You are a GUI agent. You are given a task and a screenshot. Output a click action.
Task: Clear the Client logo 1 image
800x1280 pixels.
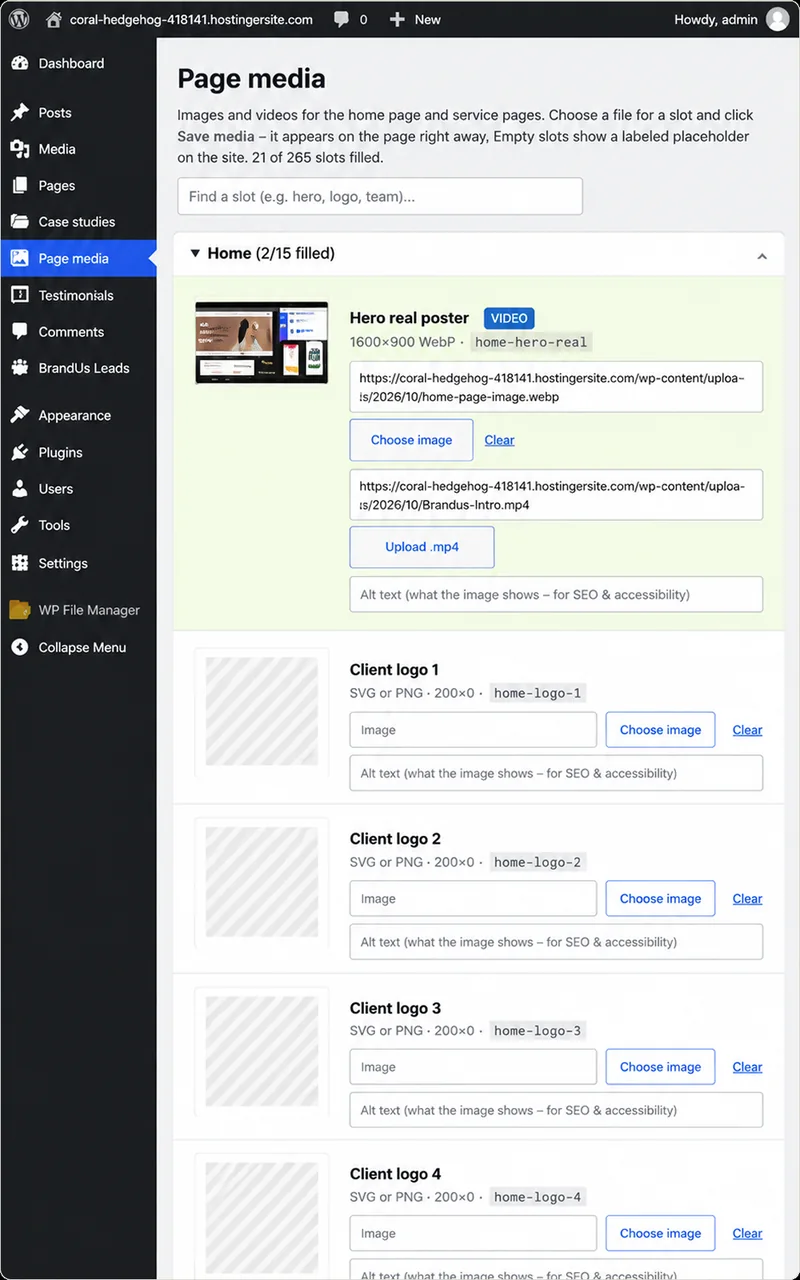[747, 730]
